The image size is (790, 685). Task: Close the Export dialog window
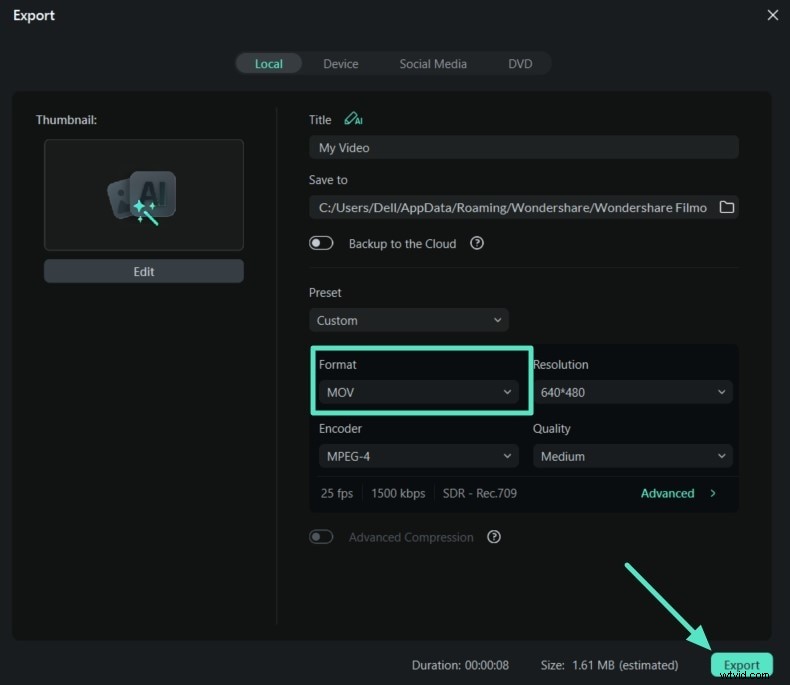(x=772, y=15)
